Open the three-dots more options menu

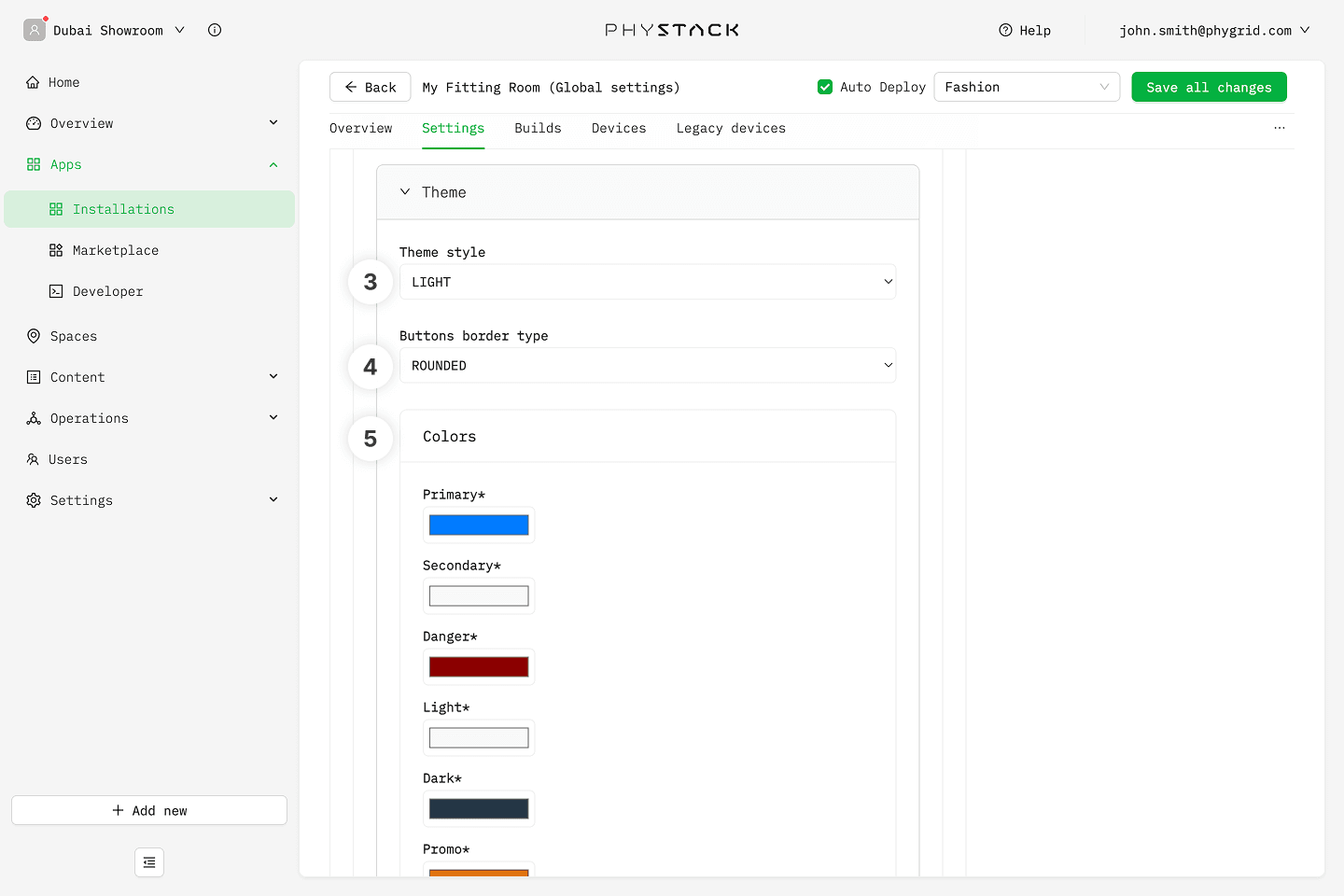[1280, 128]
